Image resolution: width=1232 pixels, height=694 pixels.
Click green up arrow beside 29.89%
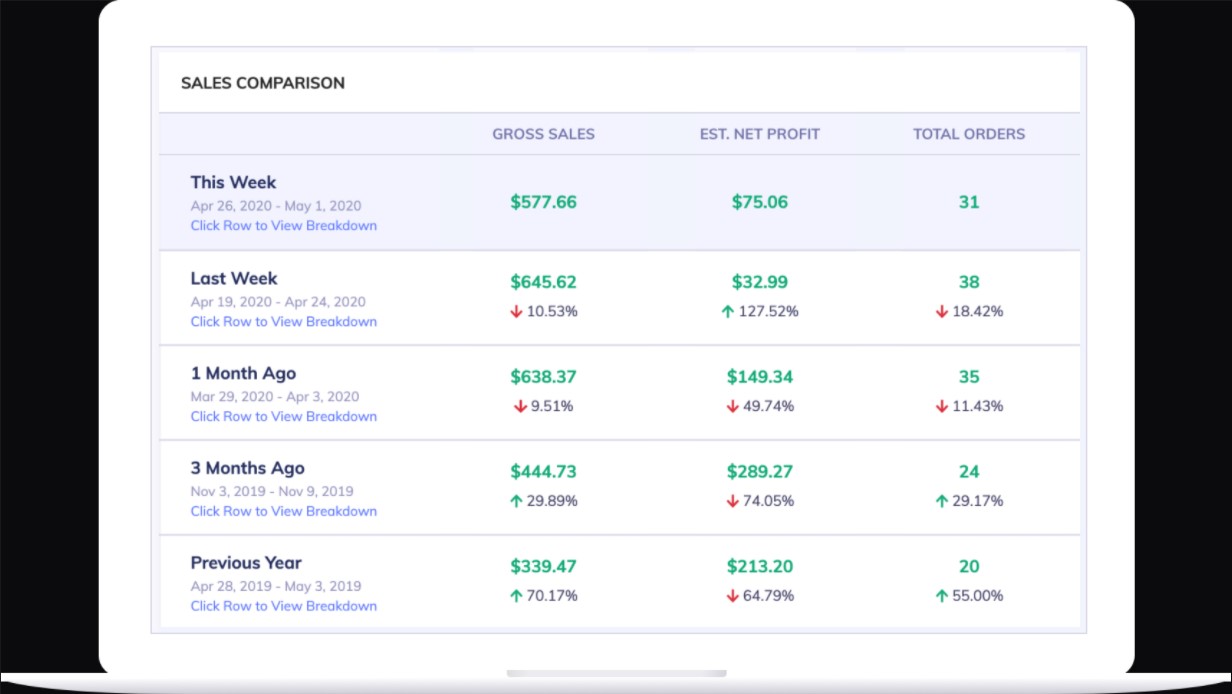tap(517, 501)
